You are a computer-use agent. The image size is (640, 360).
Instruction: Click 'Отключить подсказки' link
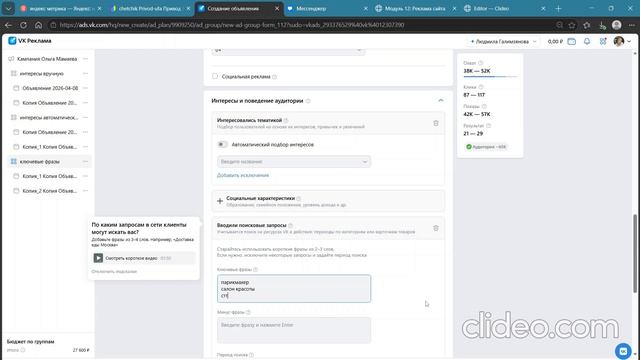click(114, 271)
